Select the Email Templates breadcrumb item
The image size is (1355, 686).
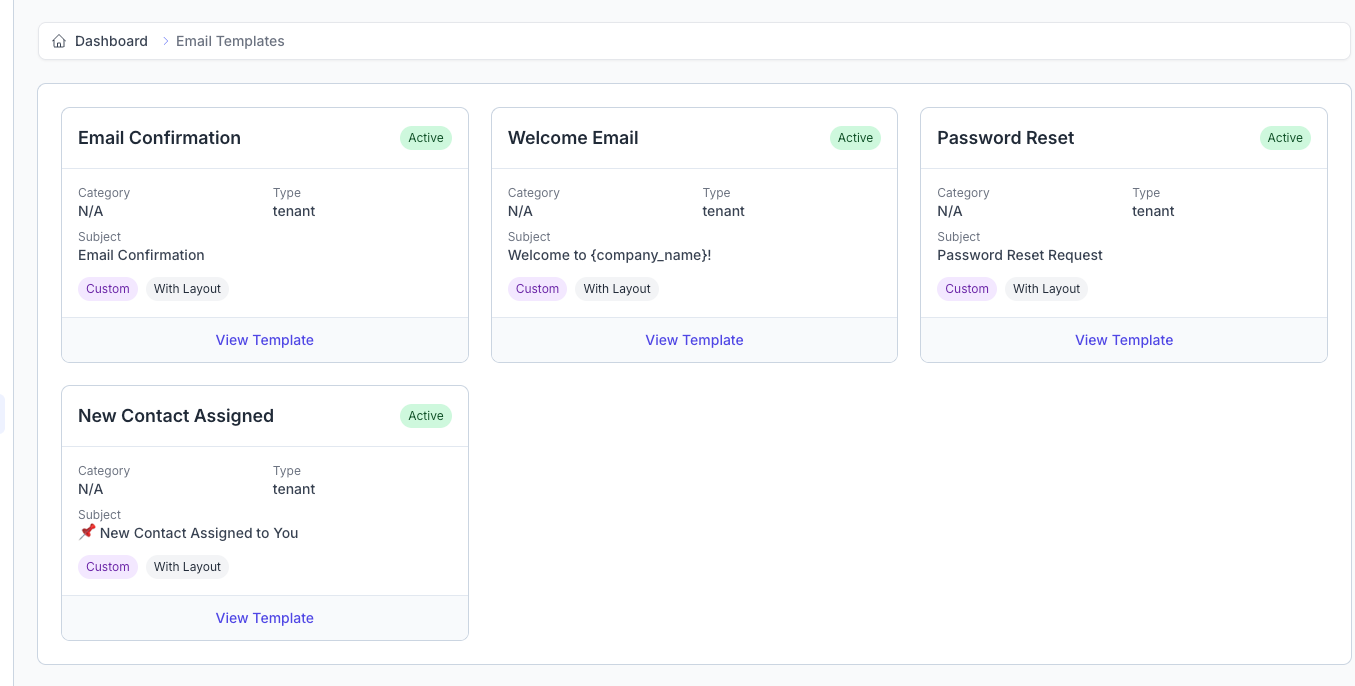(229, 41)
